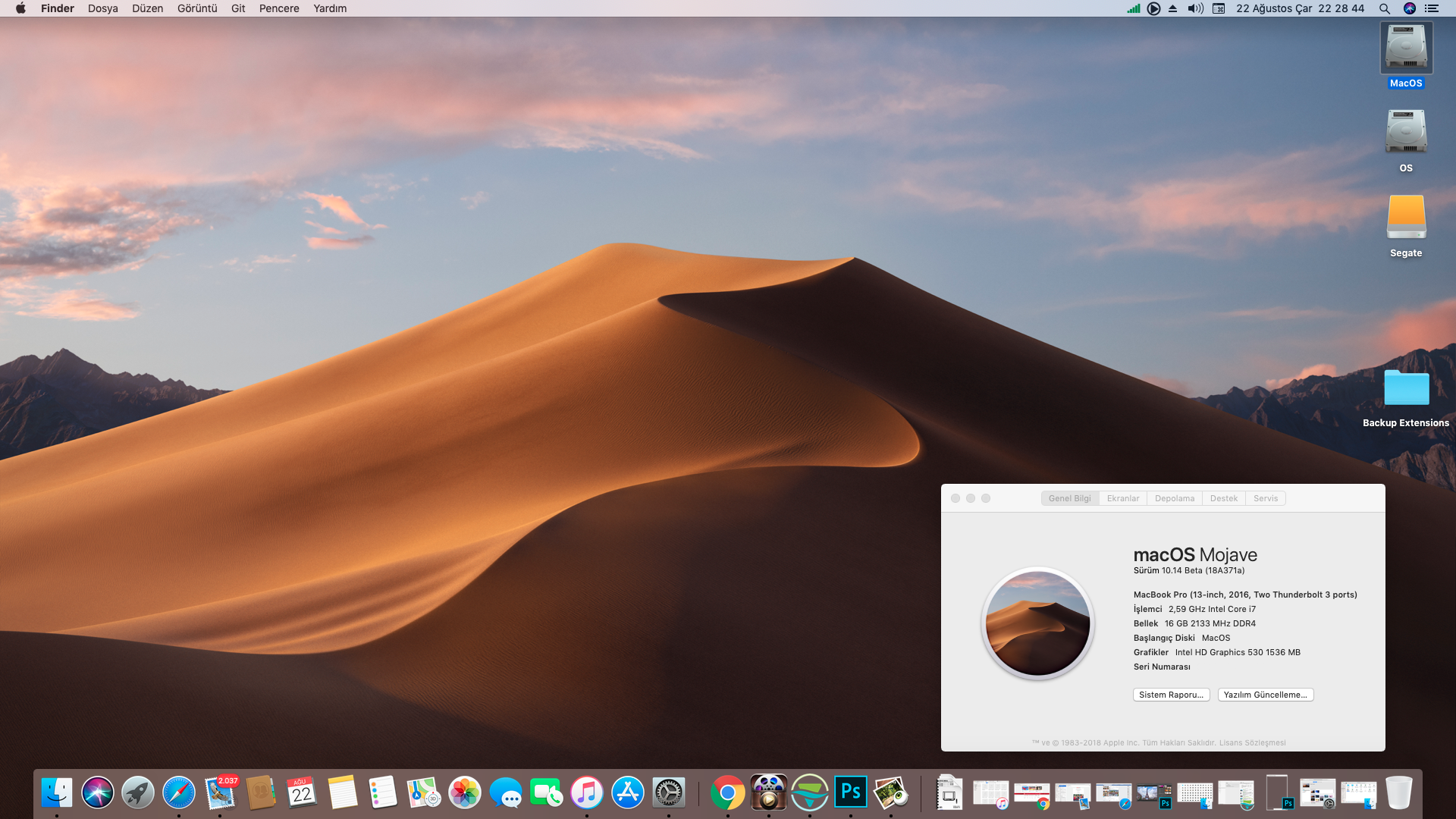Open the Apple menu
Screen dimensions: 1456x819
(20, 8)
